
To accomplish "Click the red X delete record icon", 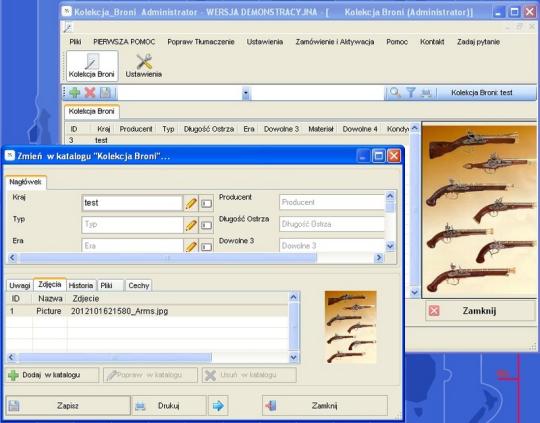I will (x=90, y=93).
